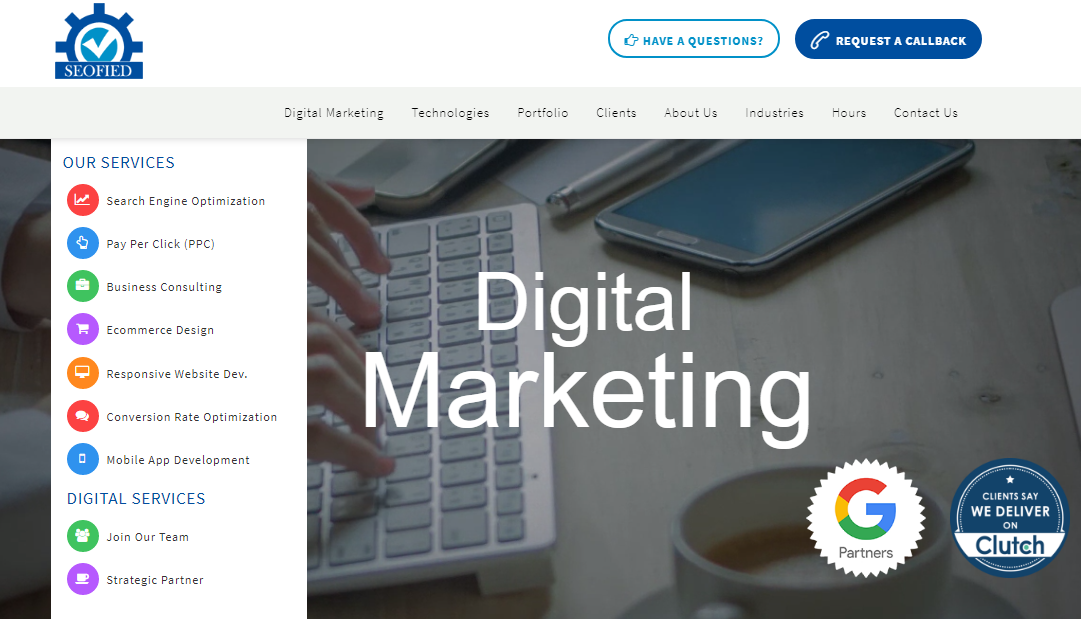Screen dimensions: 1081x621
Task: Click the blue Pay Per Click pointer icon
Action: coord(83,243)
